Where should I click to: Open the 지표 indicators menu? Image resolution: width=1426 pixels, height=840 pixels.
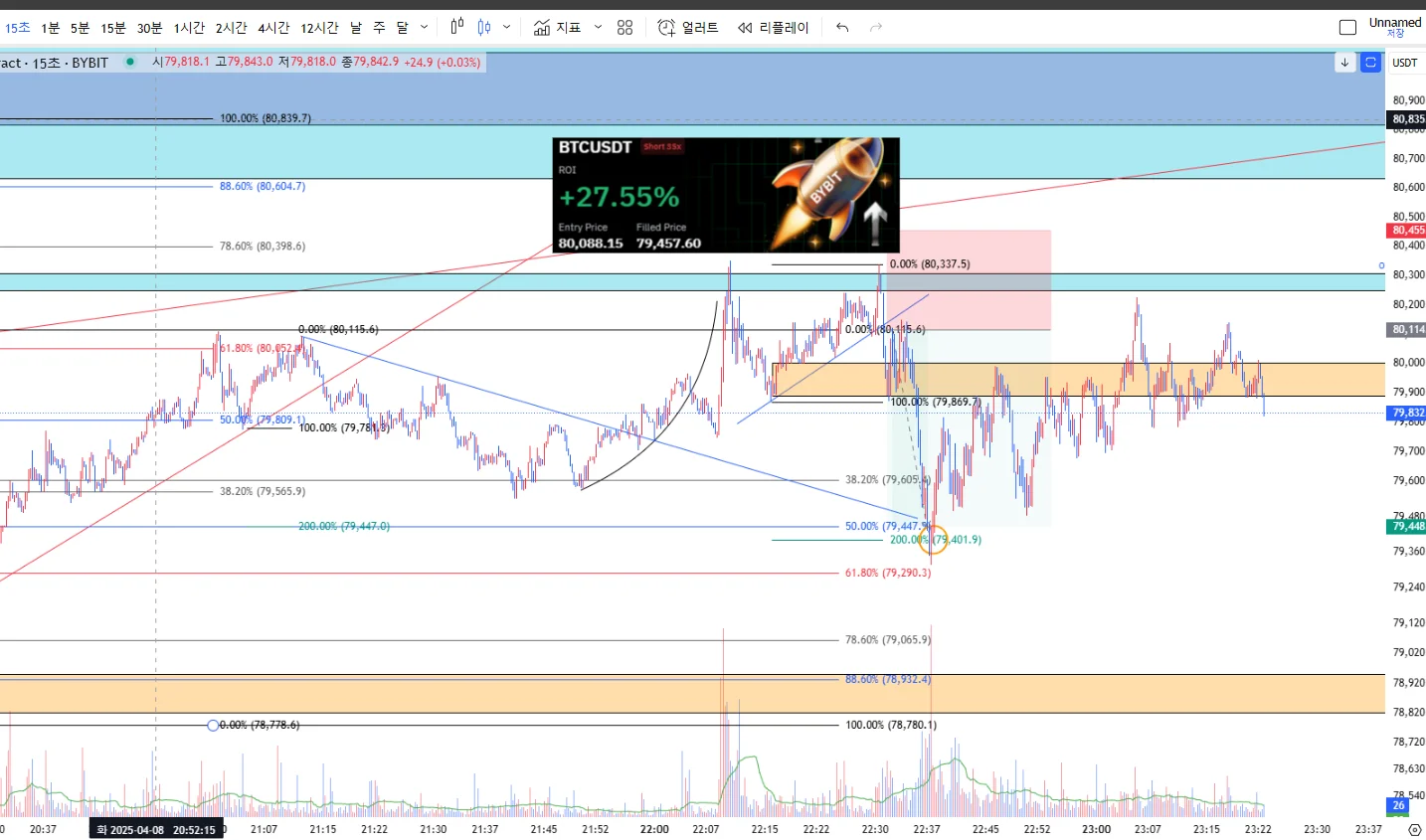coord(557,28)
